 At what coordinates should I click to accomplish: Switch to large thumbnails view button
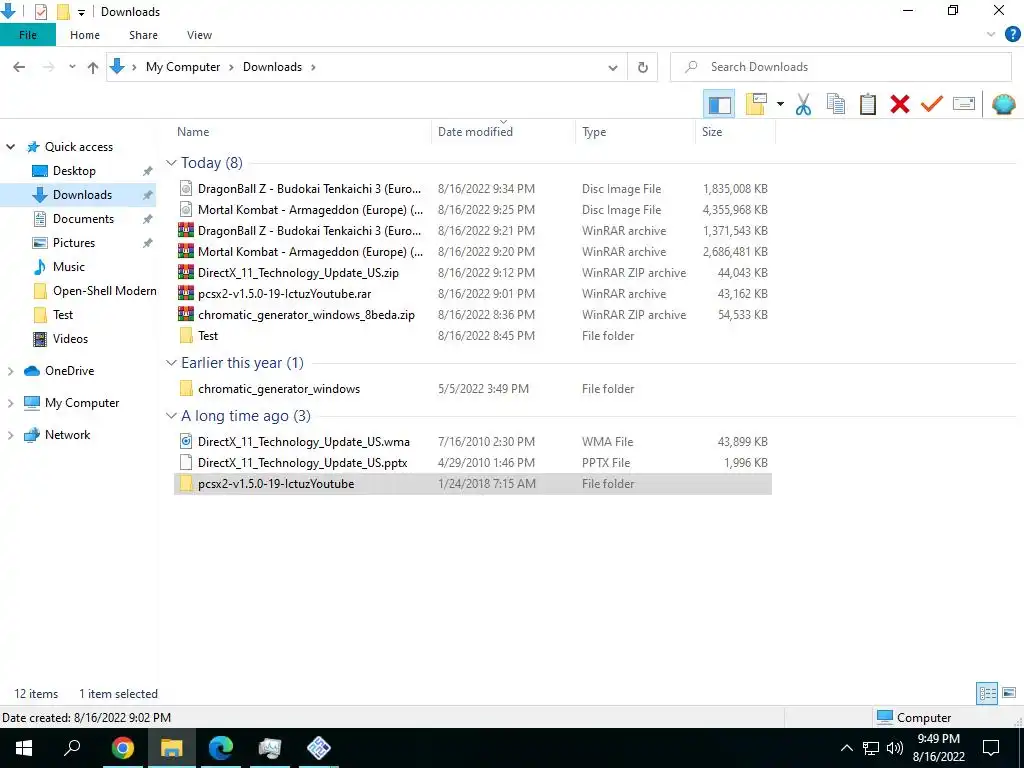coord(1009,693)
